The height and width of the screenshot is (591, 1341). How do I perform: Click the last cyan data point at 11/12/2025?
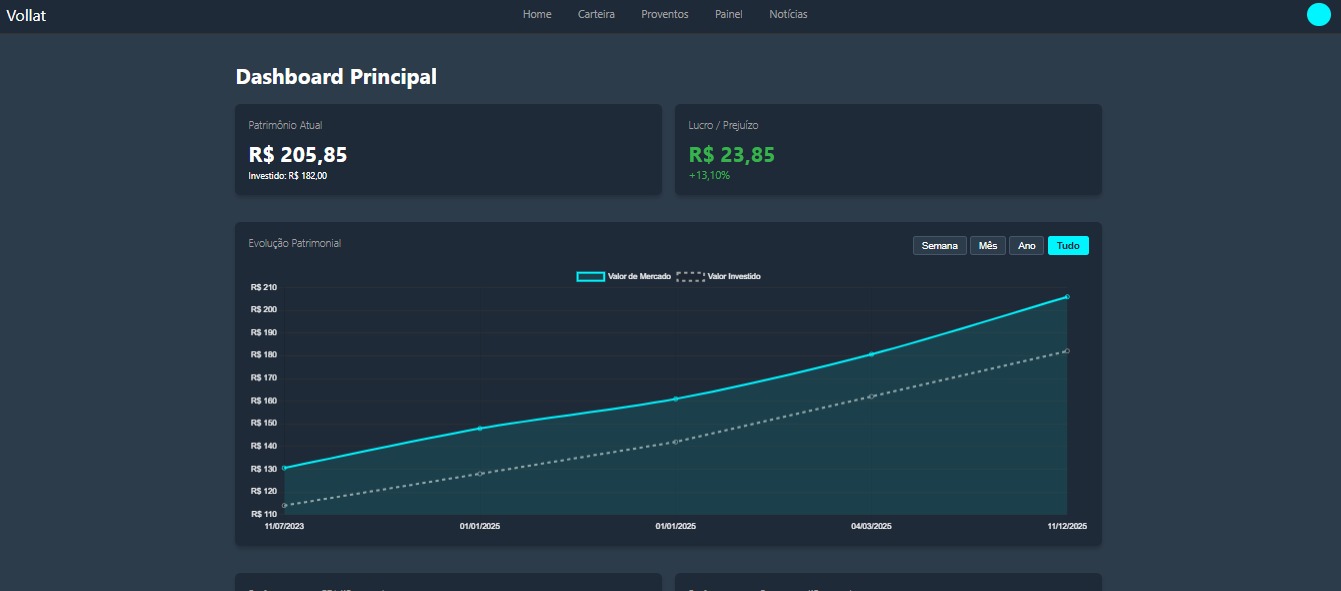coord(1067,297)
